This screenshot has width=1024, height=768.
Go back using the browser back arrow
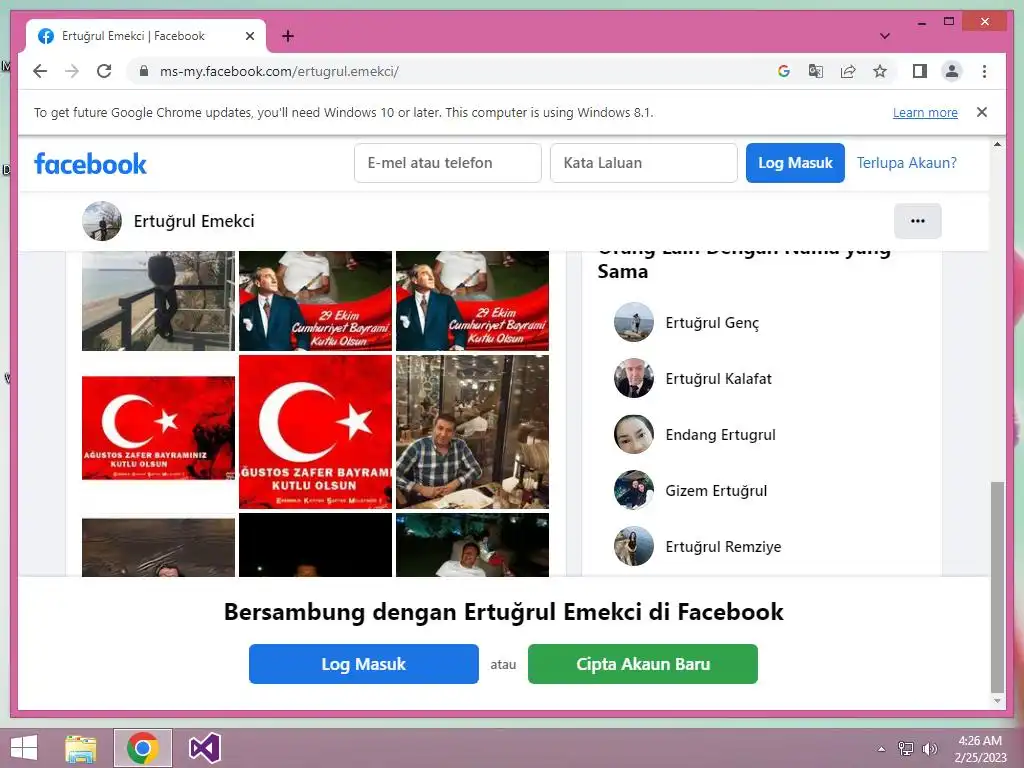[x=40, y=71]
